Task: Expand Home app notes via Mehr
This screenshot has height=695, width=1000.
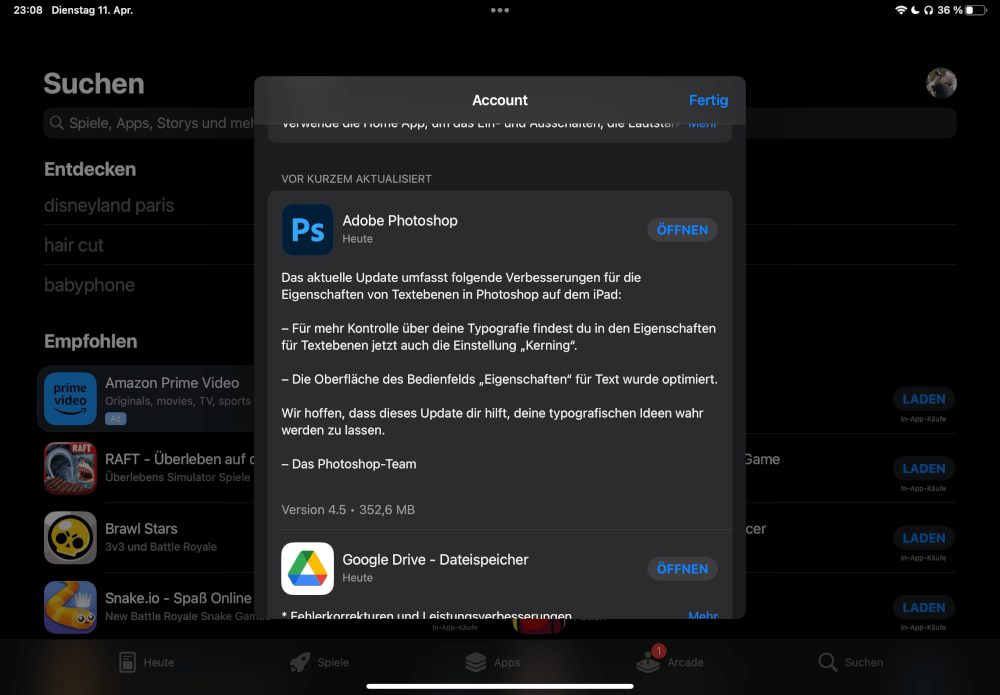Action: (x=702, y=124)
